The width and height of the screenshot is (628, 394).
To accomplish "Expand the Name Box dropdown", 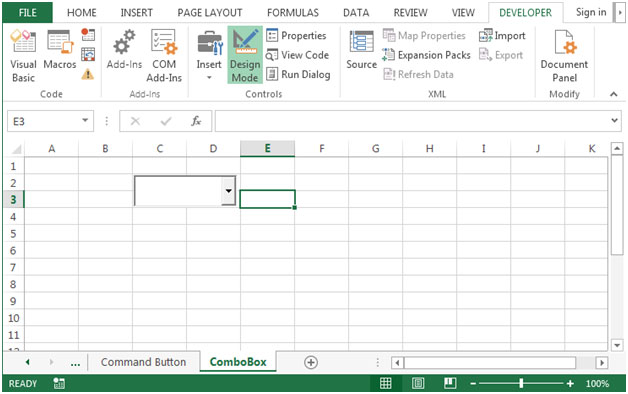I will 85,121.
